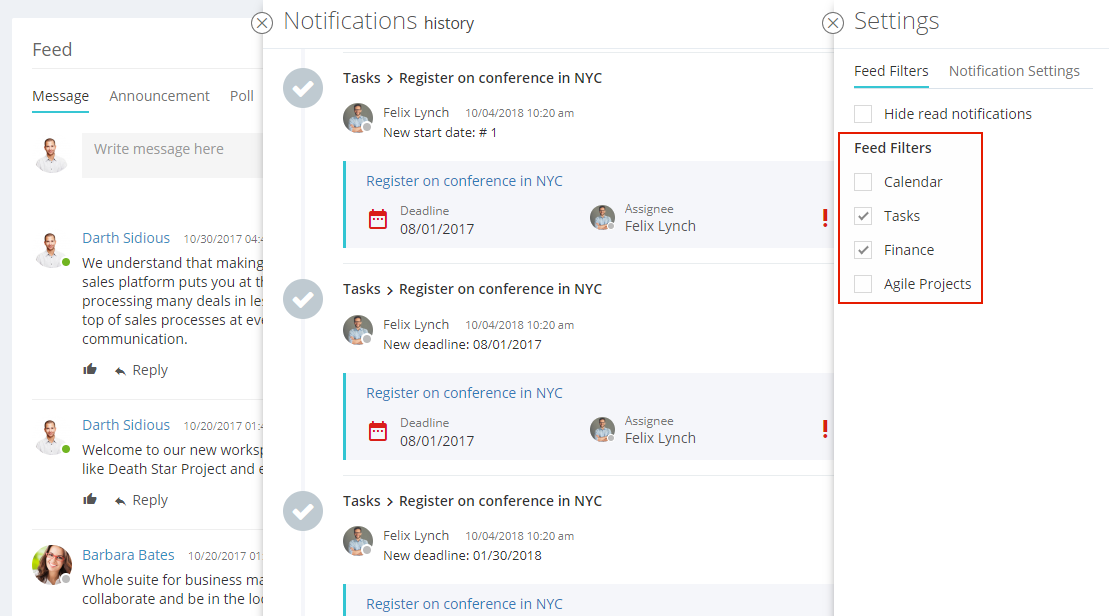Click the calendar icon in the second task card
This screenshot has height=616, width=1109.
coord(378,431)
